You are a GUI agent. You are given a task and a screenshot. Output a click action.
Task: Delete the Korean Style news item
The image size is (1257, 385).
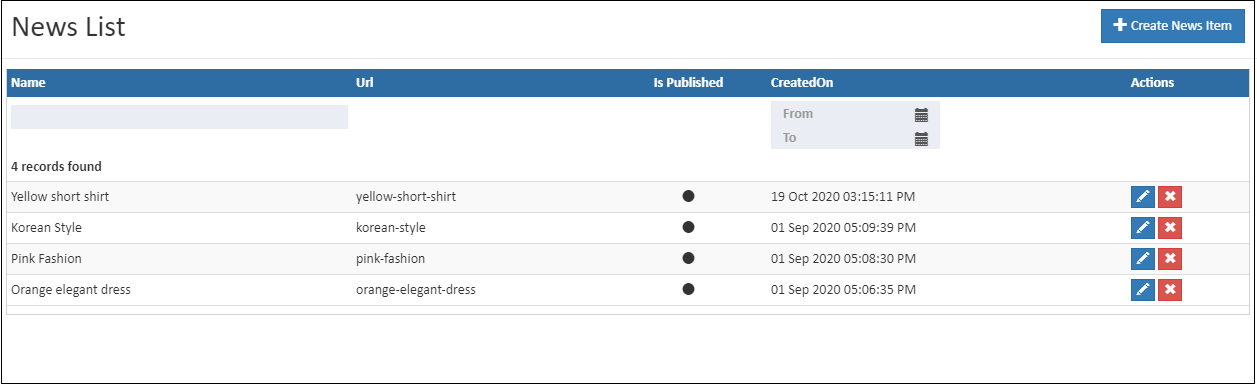tap(1170, 228)
